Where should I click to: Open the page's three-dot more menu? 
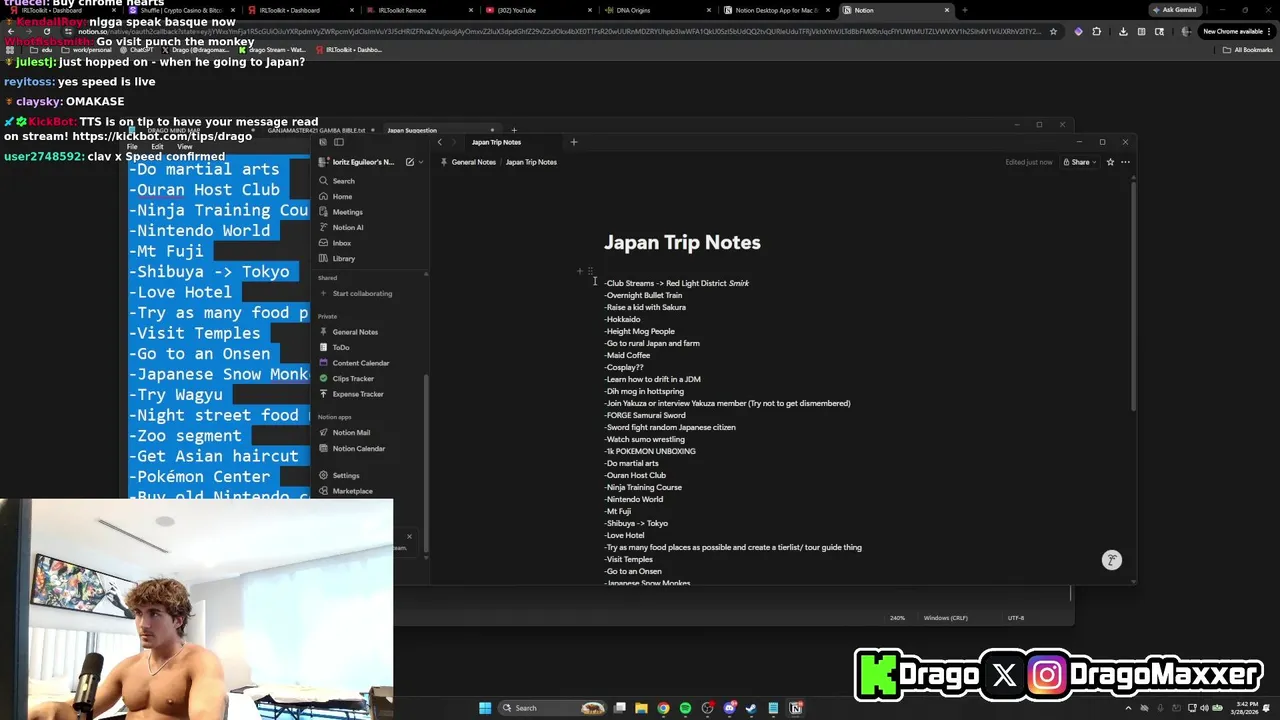click(1125, 162)
